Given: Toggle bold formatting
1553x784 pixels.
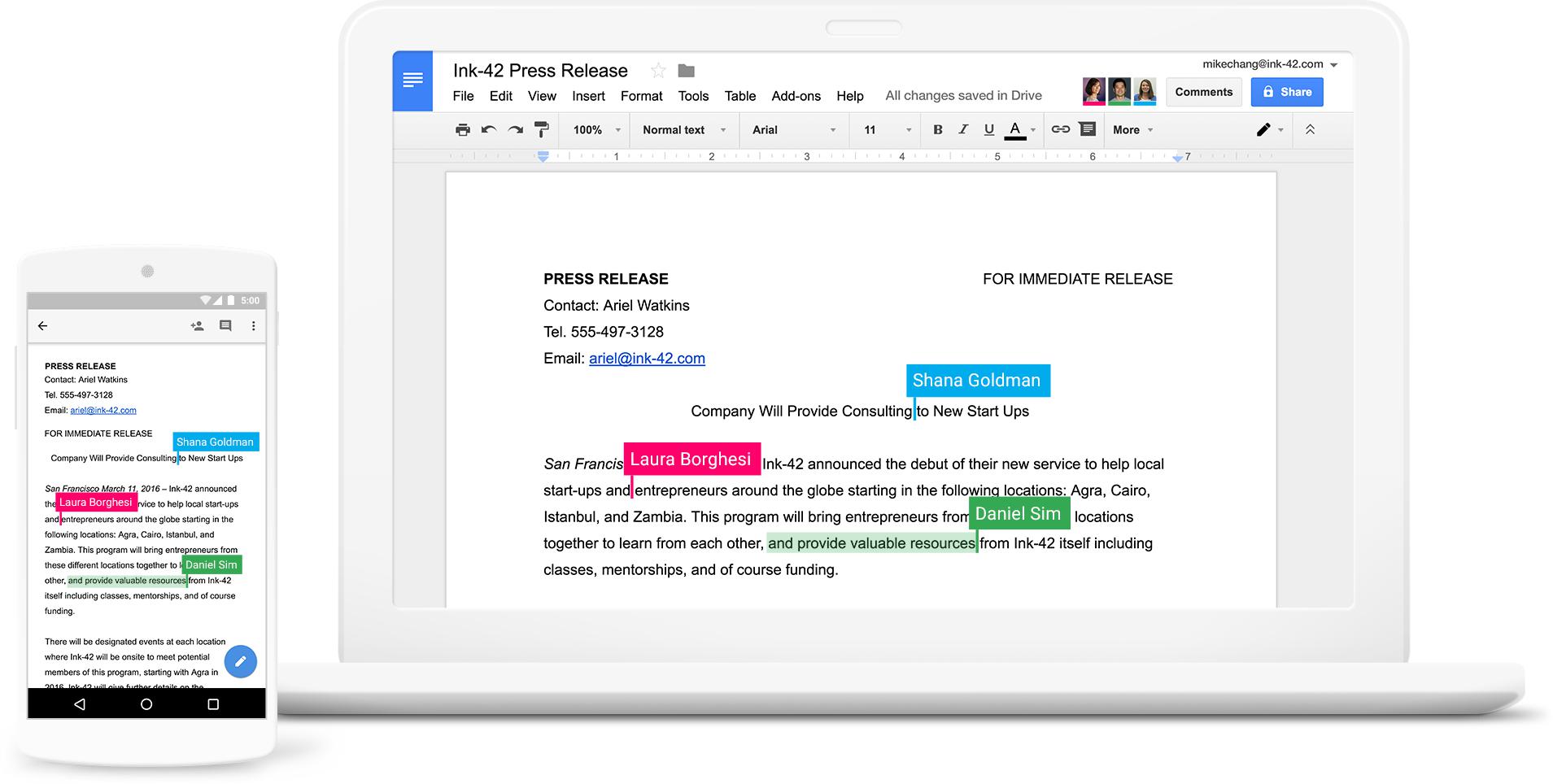Looking at the screenshot, I should pyautogui.click(x=937, y=129).
